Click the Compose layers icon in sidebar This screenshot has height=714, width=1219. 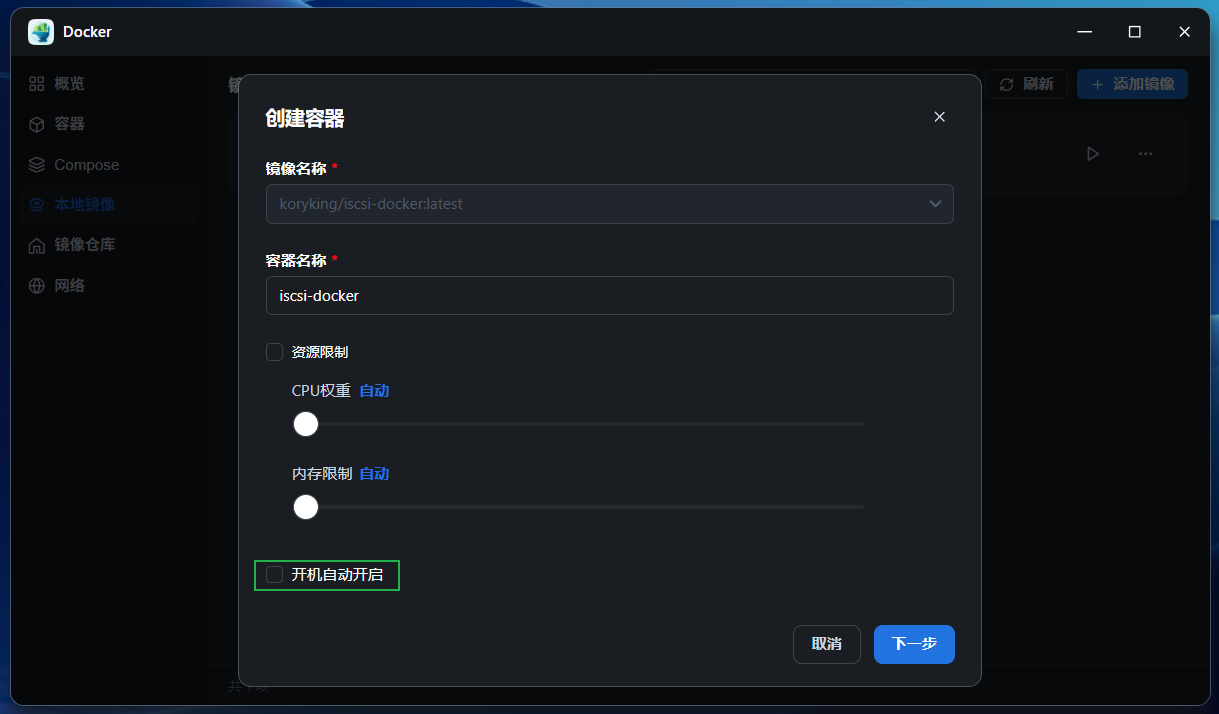tap(37, 165)
